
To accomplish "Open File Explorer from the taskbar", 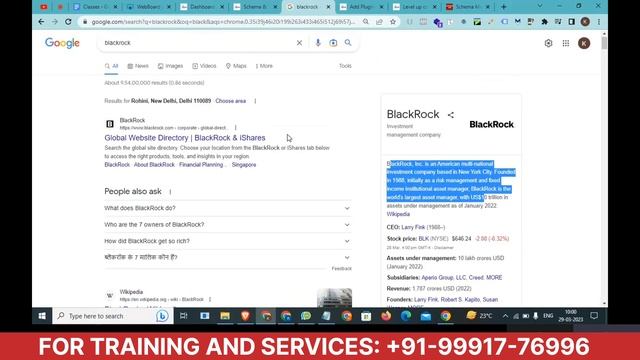I will [225, 316].
